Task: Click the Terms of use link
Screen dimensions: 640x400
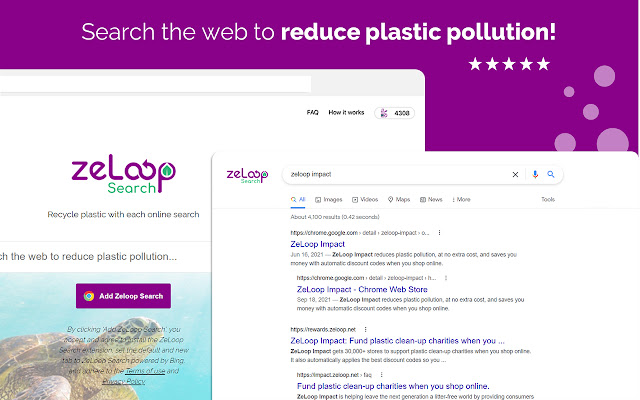Action: click(143, 371)
